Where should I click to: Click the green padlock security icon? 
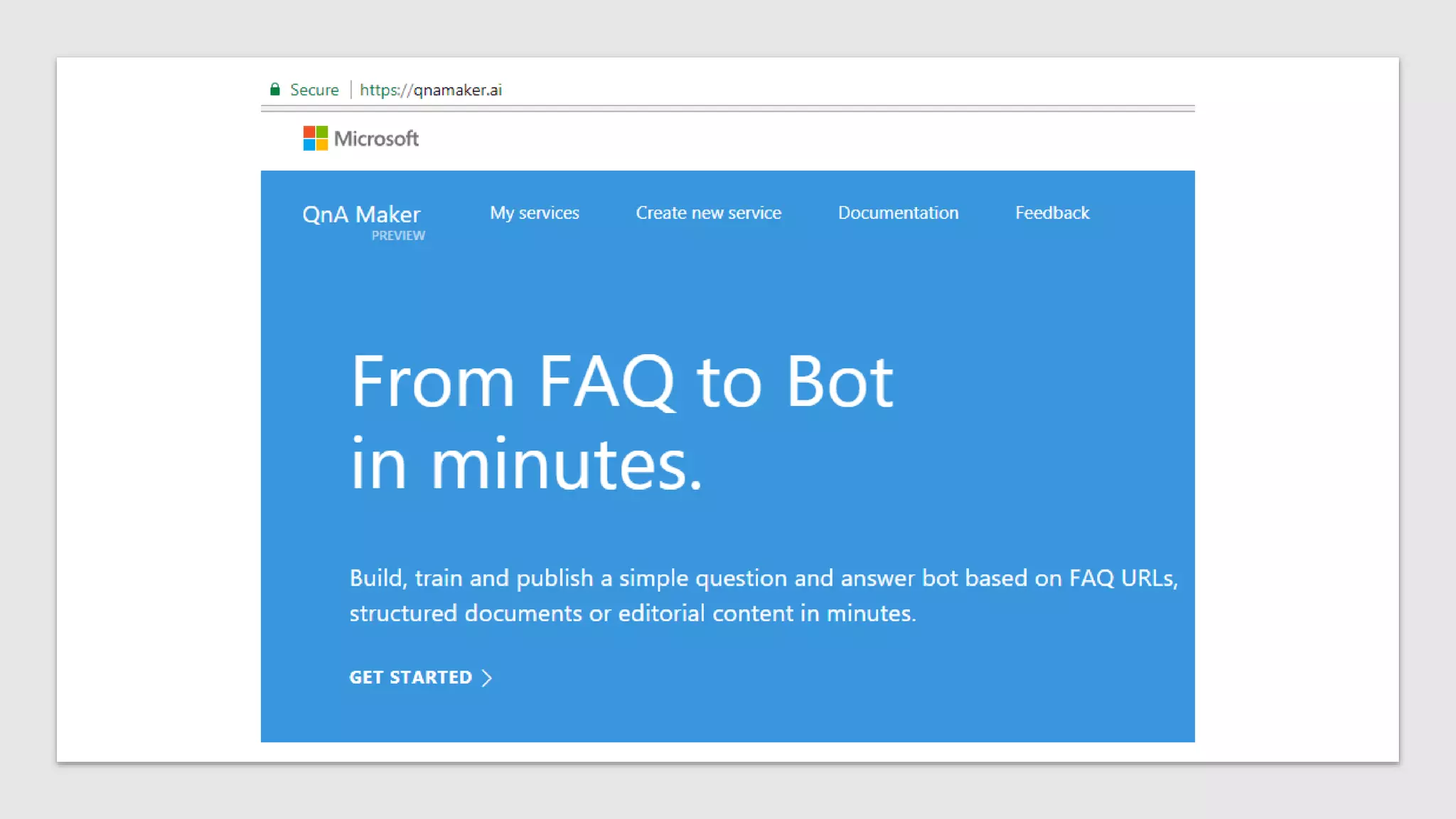(275, 90)
